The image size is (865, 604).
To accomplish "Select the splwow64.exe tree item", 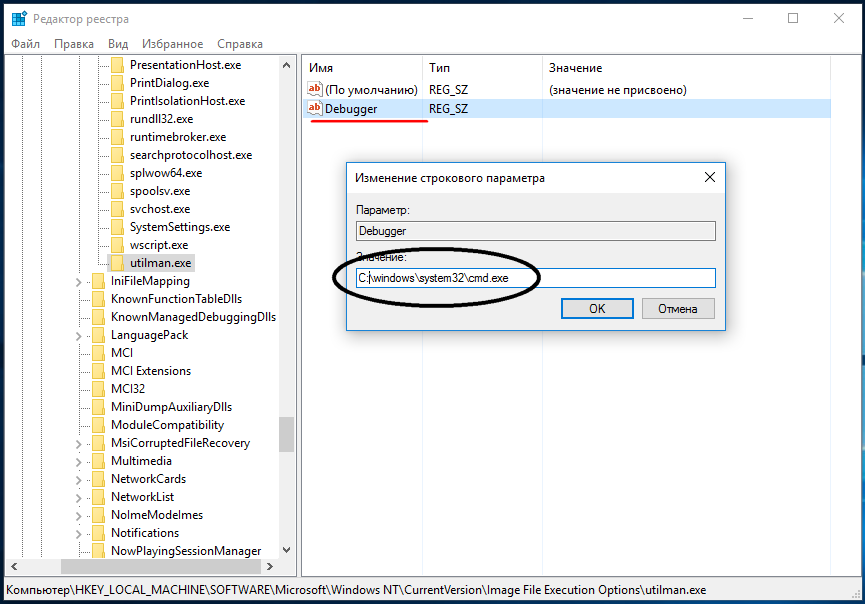I will [166, 173].
